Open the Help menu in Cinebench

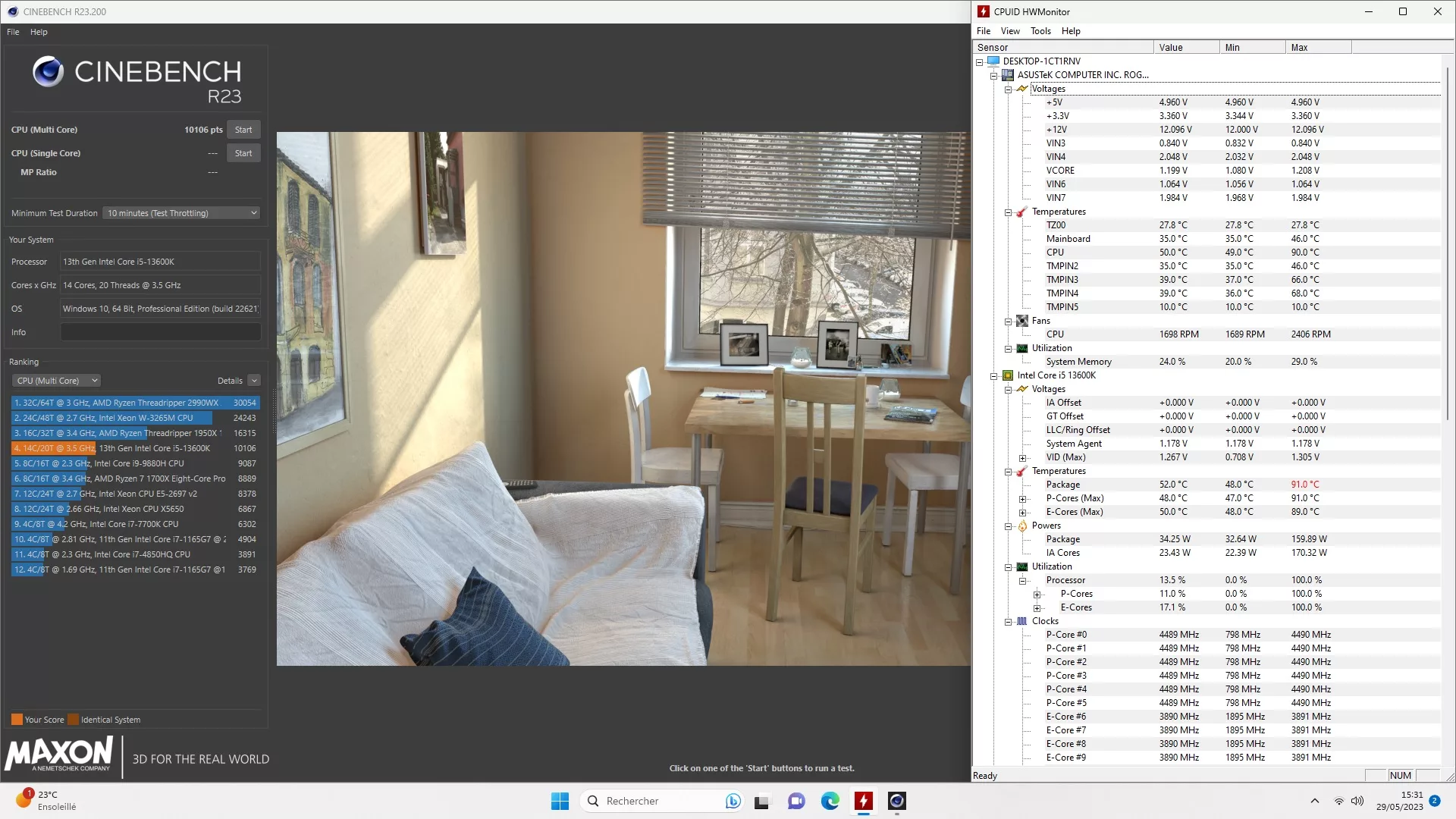39,32
